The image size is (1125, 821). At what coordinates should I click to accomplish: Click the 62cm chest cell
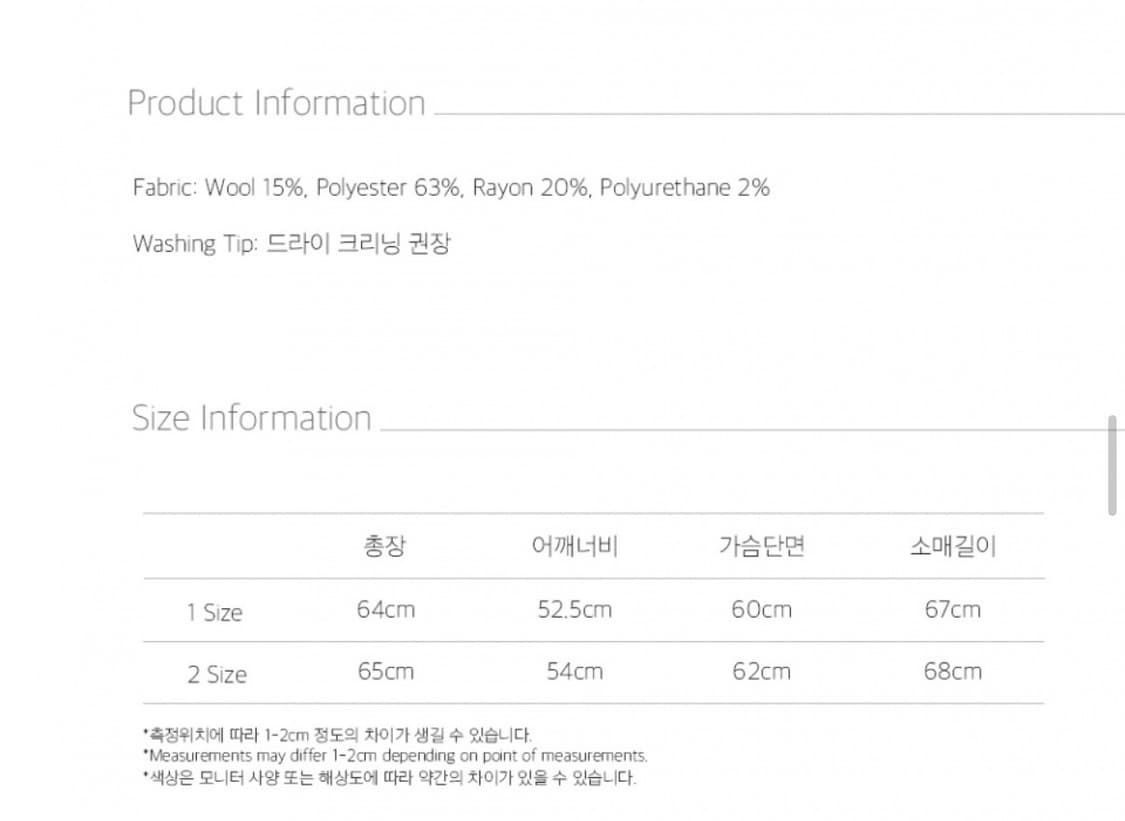click(761, 672)
